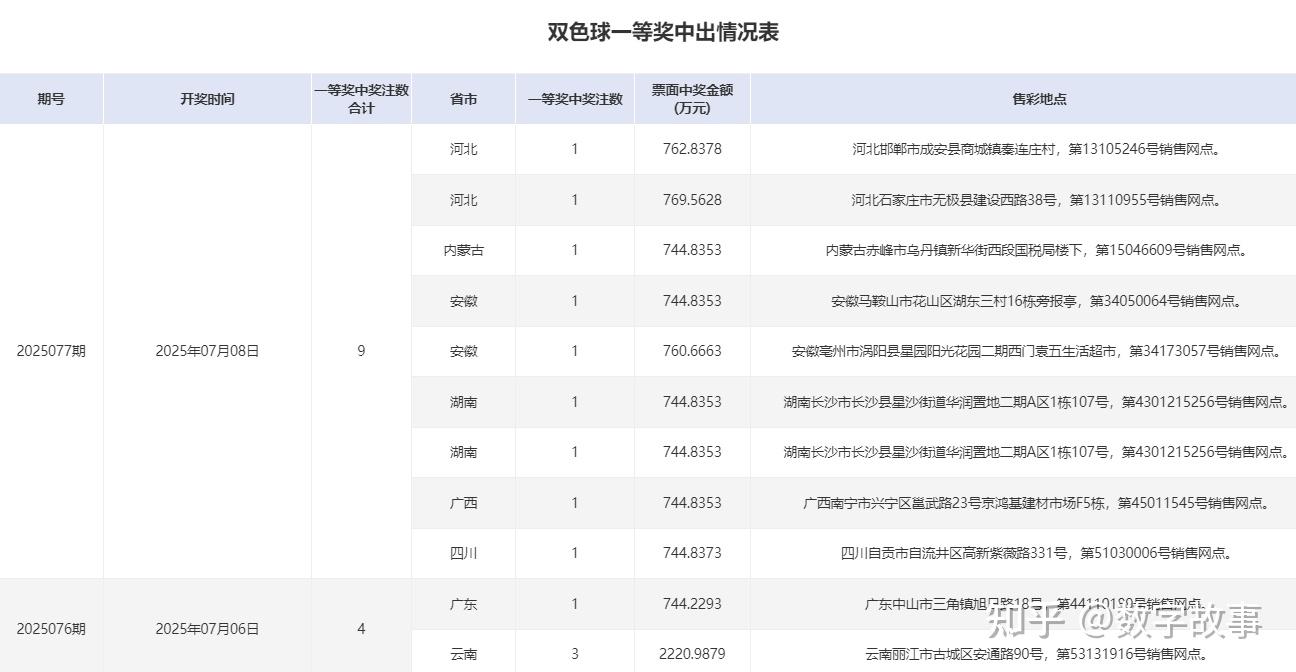Click 河北 in the 769.5628 row

coord(463,200)
